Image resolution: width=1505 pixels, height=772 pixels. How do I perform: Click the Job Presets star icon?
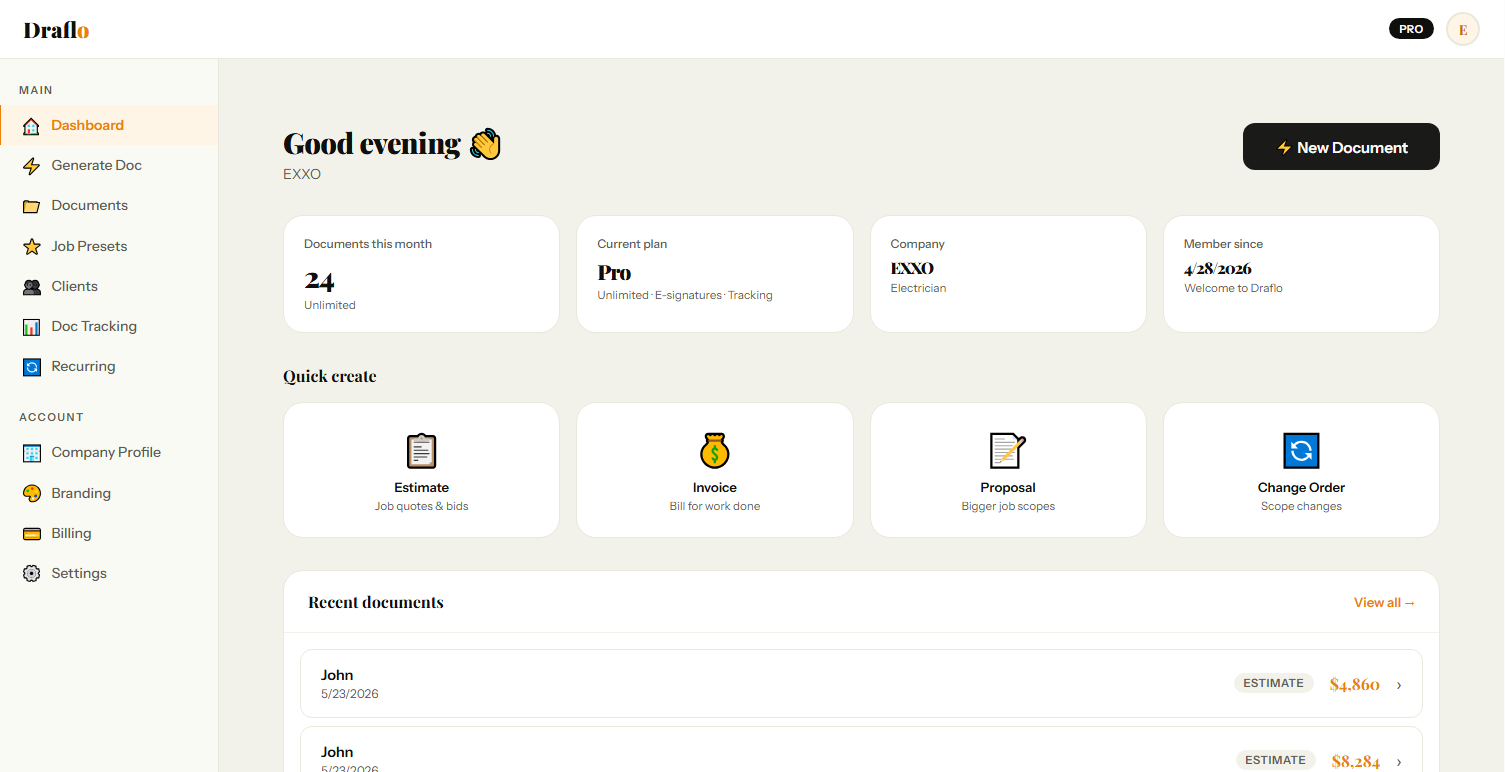31,246
